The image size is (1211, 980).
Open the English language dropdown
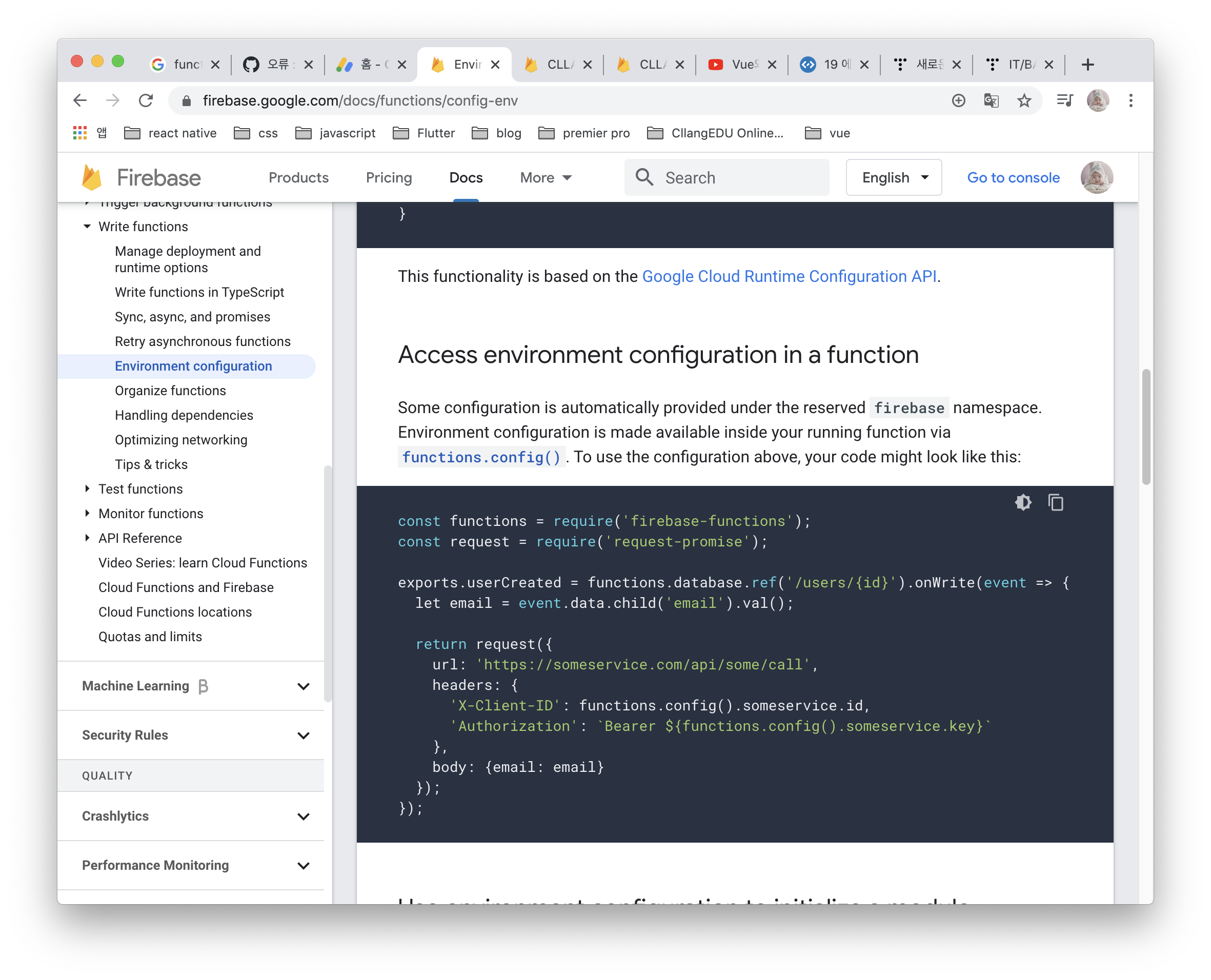[894, 177]
